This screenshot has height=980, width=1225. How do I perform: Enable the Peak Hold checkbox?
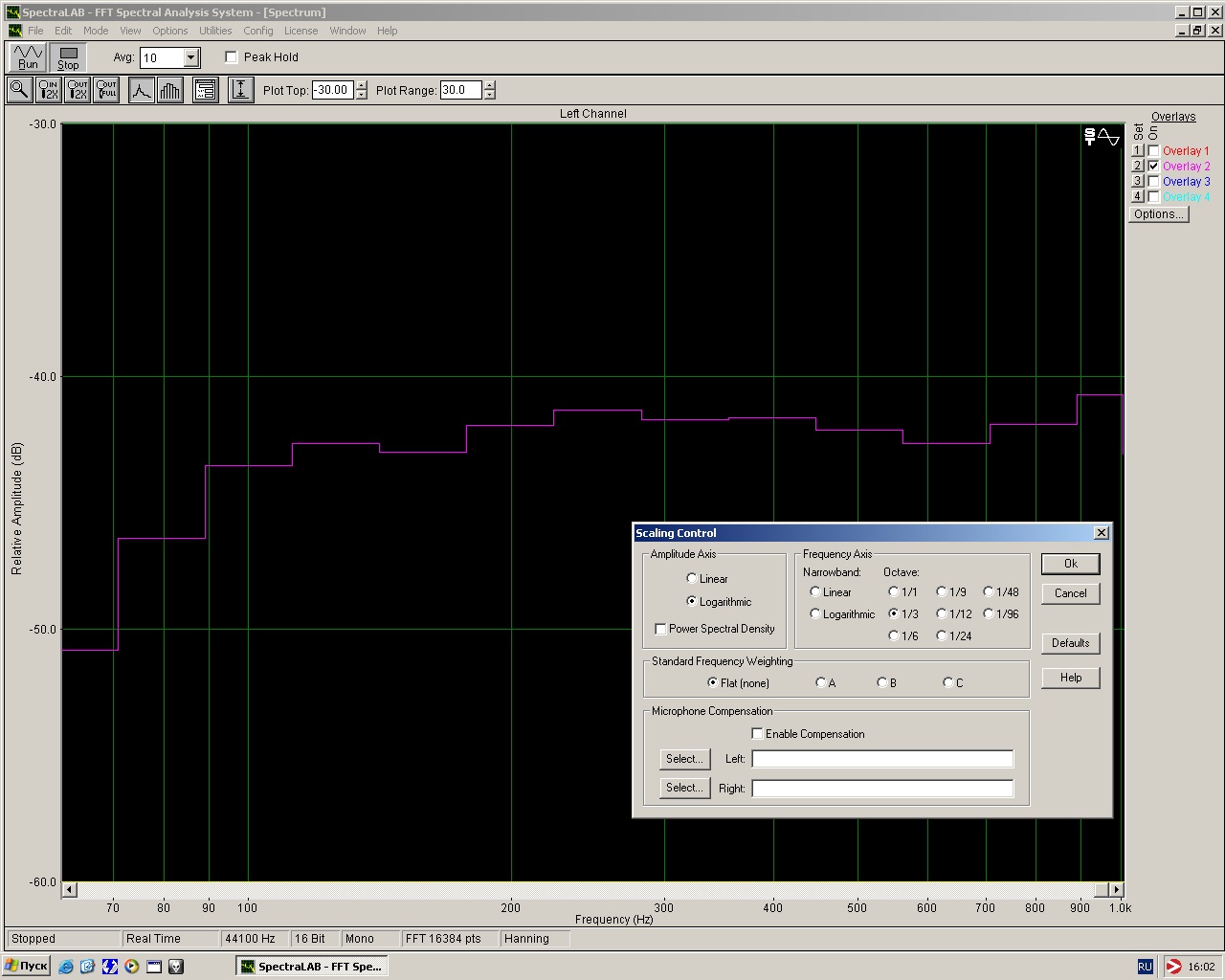coord(232,57)
